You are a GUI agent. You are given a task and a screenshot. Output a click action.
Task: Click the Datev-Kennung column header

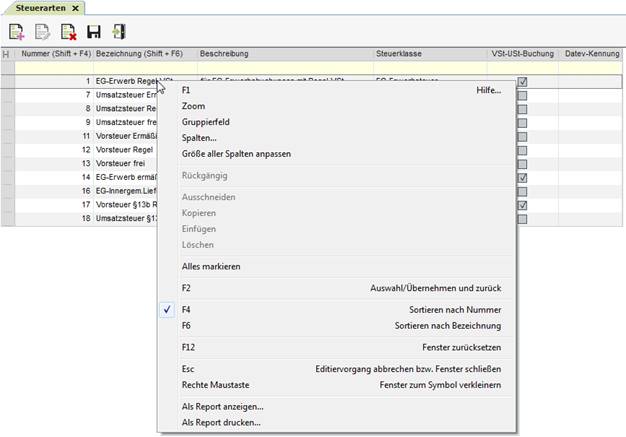[590, 54]
